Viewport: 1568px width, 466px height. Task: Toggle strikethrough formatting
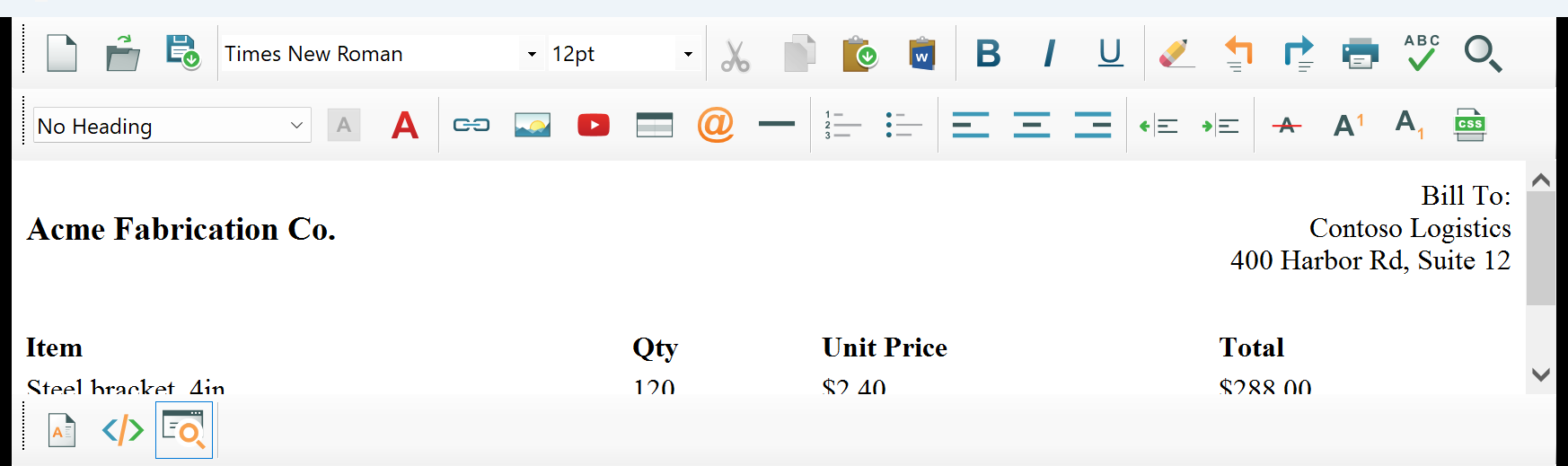[1287, 126]
